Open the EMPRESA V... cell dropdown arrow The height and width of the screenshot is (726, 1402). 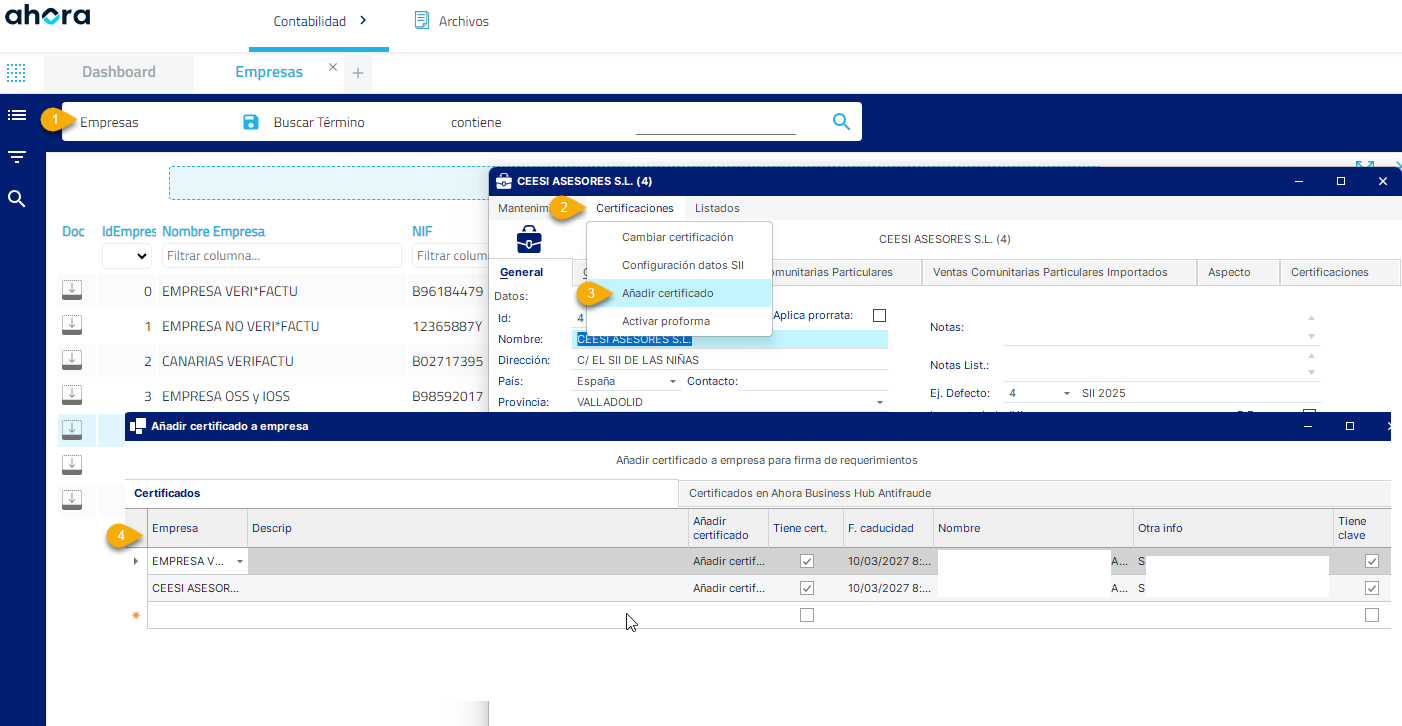(x=239, y=561)
